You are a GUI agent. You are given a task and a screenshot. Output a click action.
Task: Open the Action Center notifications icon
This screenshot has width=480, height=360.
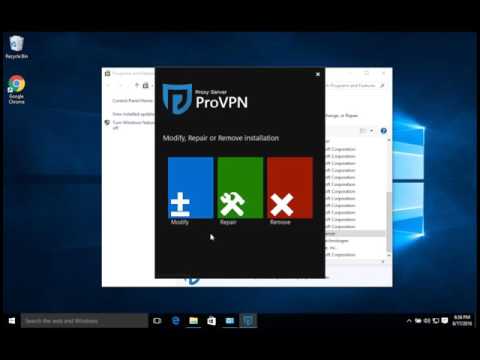[x=445, y=321]
